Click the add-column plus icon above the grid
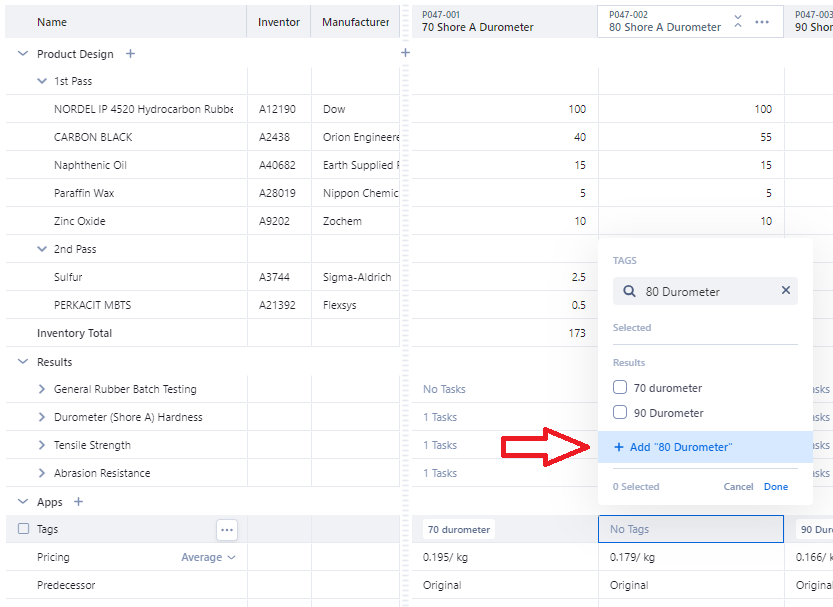 pyautogui.click(x=405, y=52)
